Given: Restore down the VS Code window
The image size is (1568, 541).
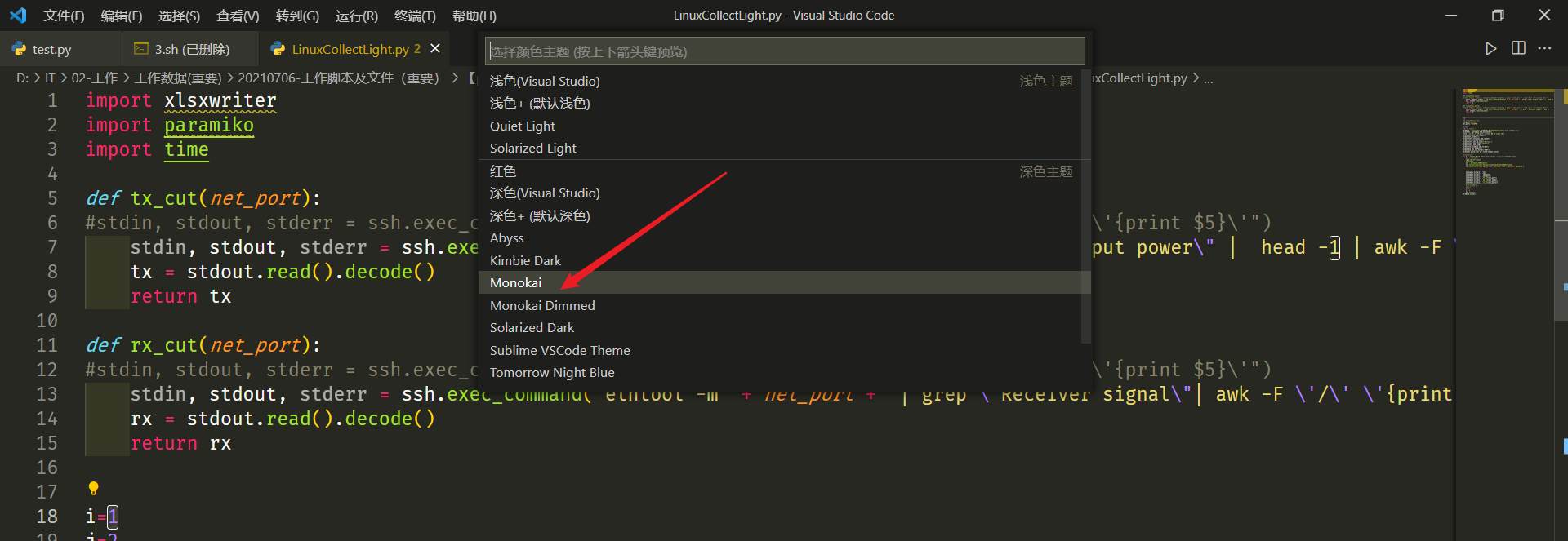Looking at the screenshot, I should [x=1498, y=16].
